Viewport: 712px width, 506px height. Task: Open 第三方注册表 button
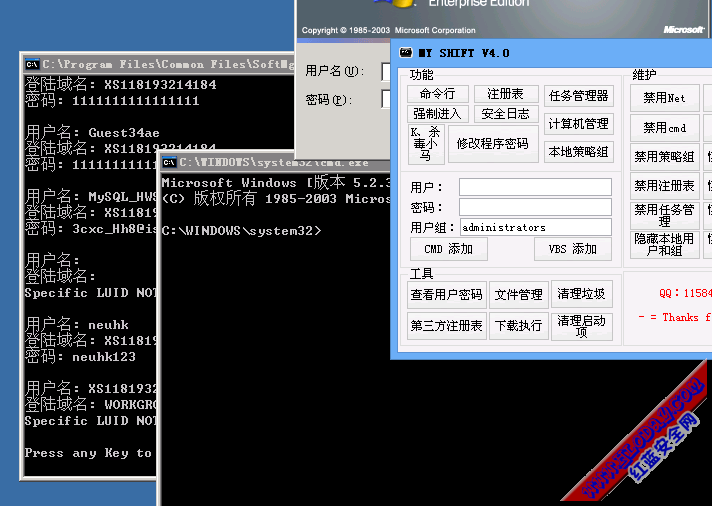pos(447,326)
